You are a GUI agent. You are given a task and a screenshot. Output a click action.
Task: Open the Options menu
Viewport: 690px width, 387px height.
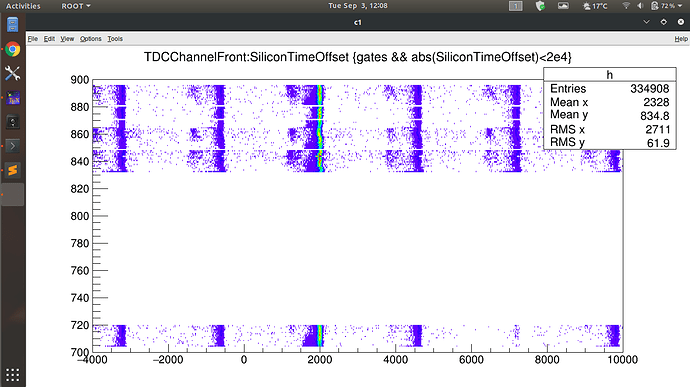pyautogui.click(x=91, y=39)
